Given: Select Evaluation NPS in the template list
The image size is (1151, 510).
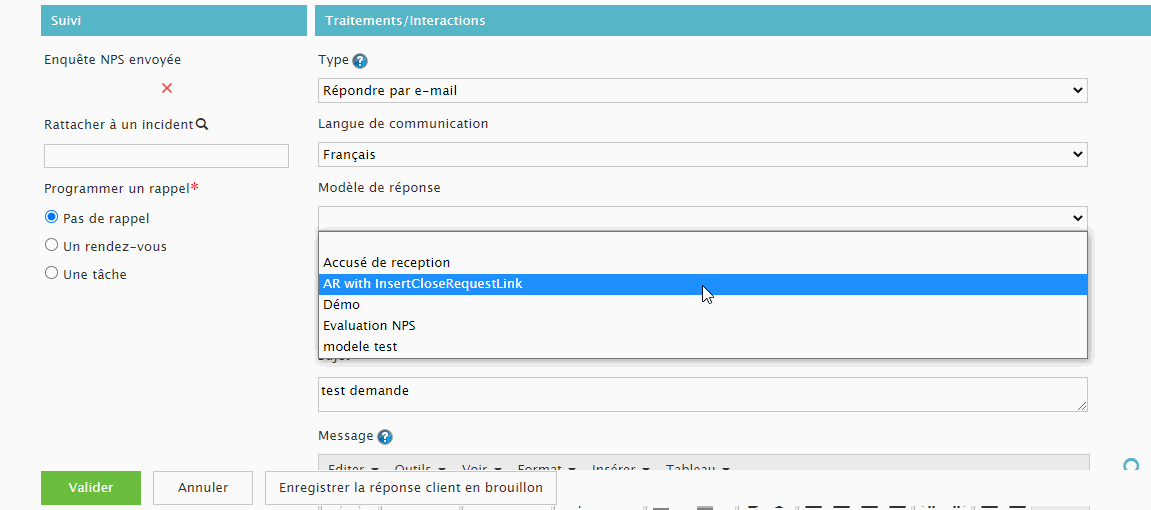Looking at the screenshot, I should [x=369, y=326].
